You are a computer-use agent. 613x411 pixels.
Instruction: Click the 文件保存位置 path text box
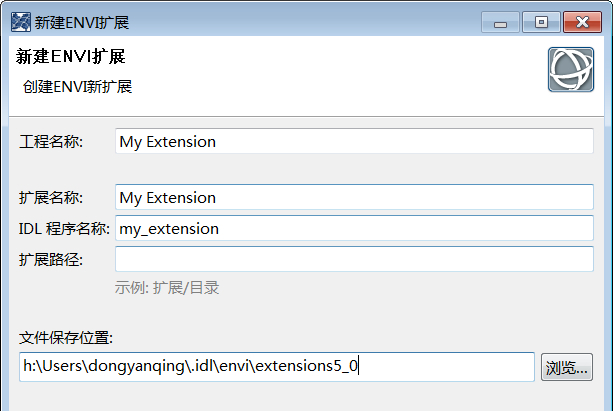click(x=277, y=367)
